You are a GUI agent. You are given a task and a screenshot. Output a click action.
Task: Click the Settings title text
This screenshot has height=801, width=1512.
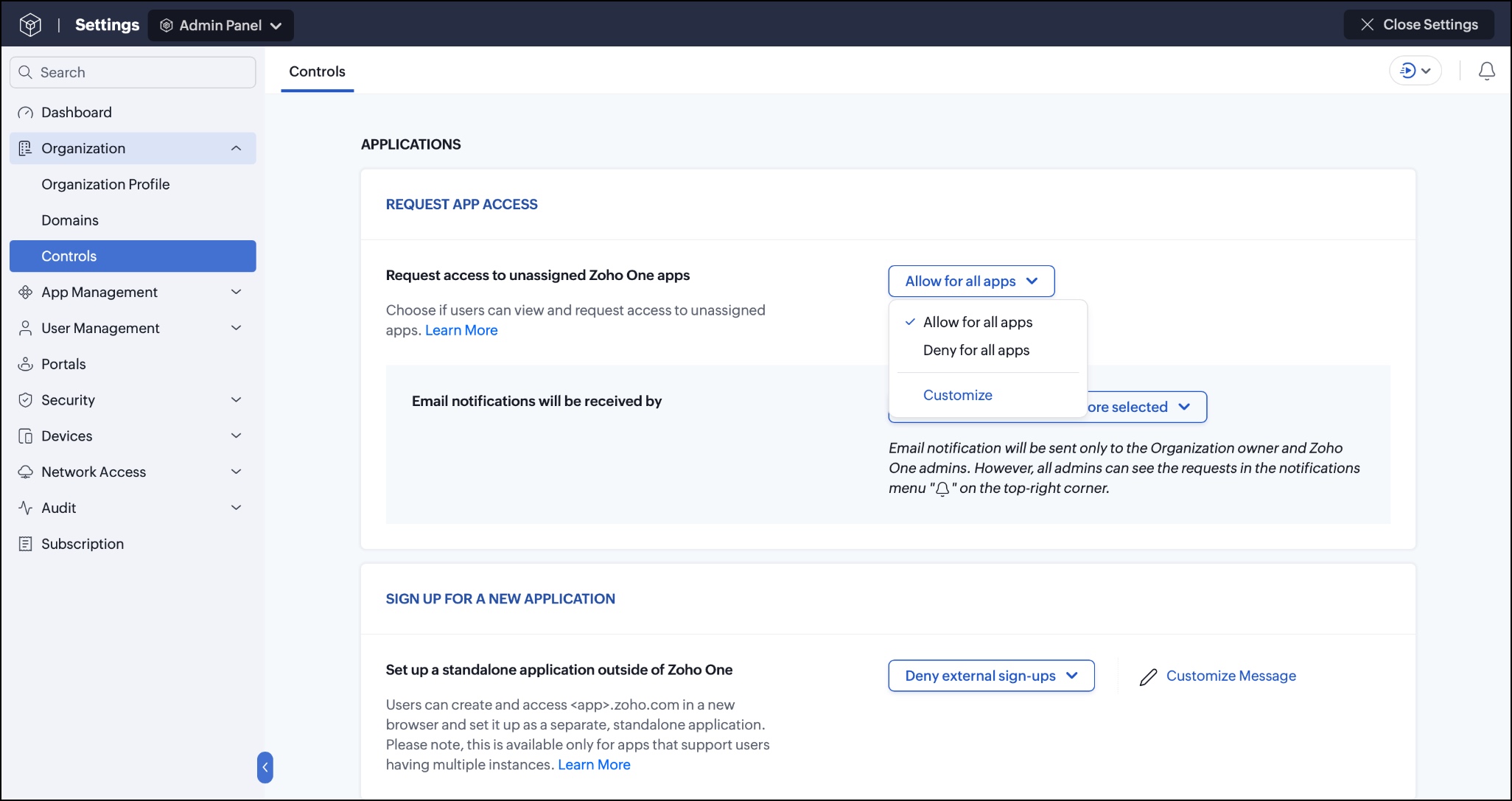(x=107, y=25)
